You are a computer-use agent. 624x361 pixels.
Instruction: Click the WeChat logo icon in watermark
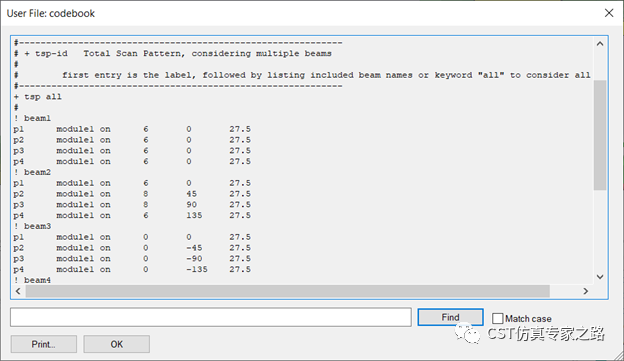pos(468,334)
